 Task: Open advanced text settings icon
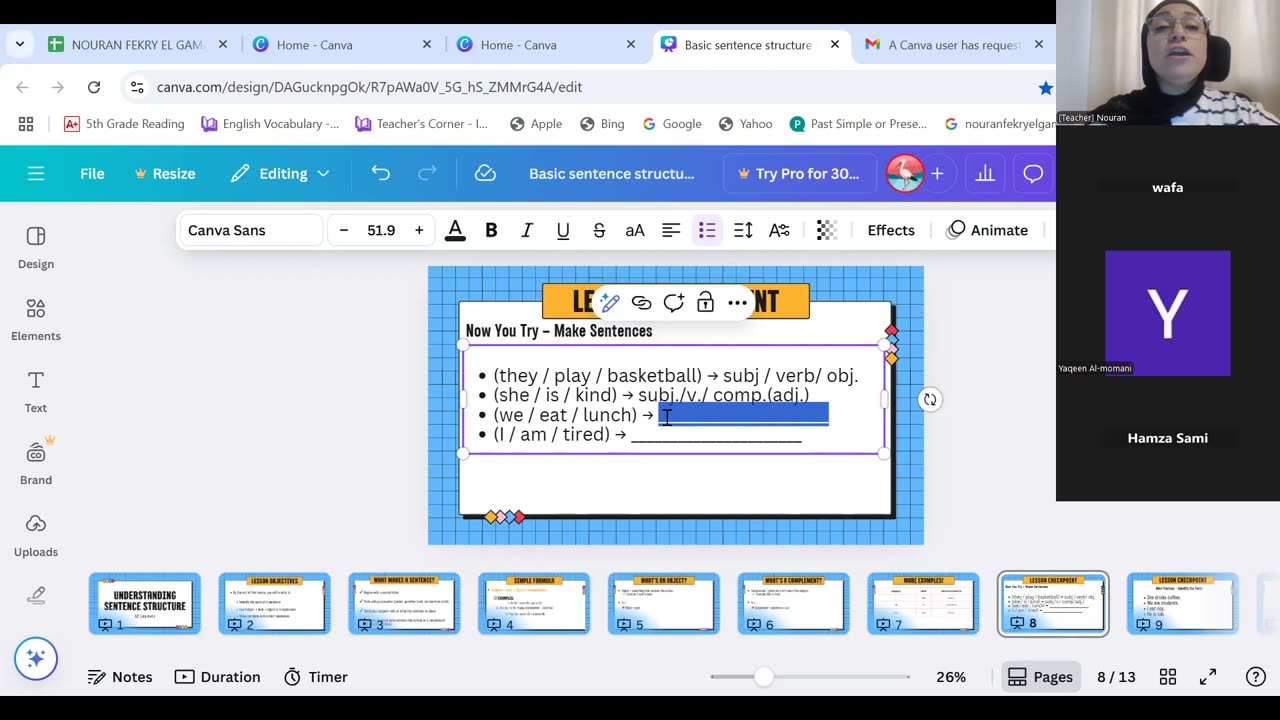779,230
